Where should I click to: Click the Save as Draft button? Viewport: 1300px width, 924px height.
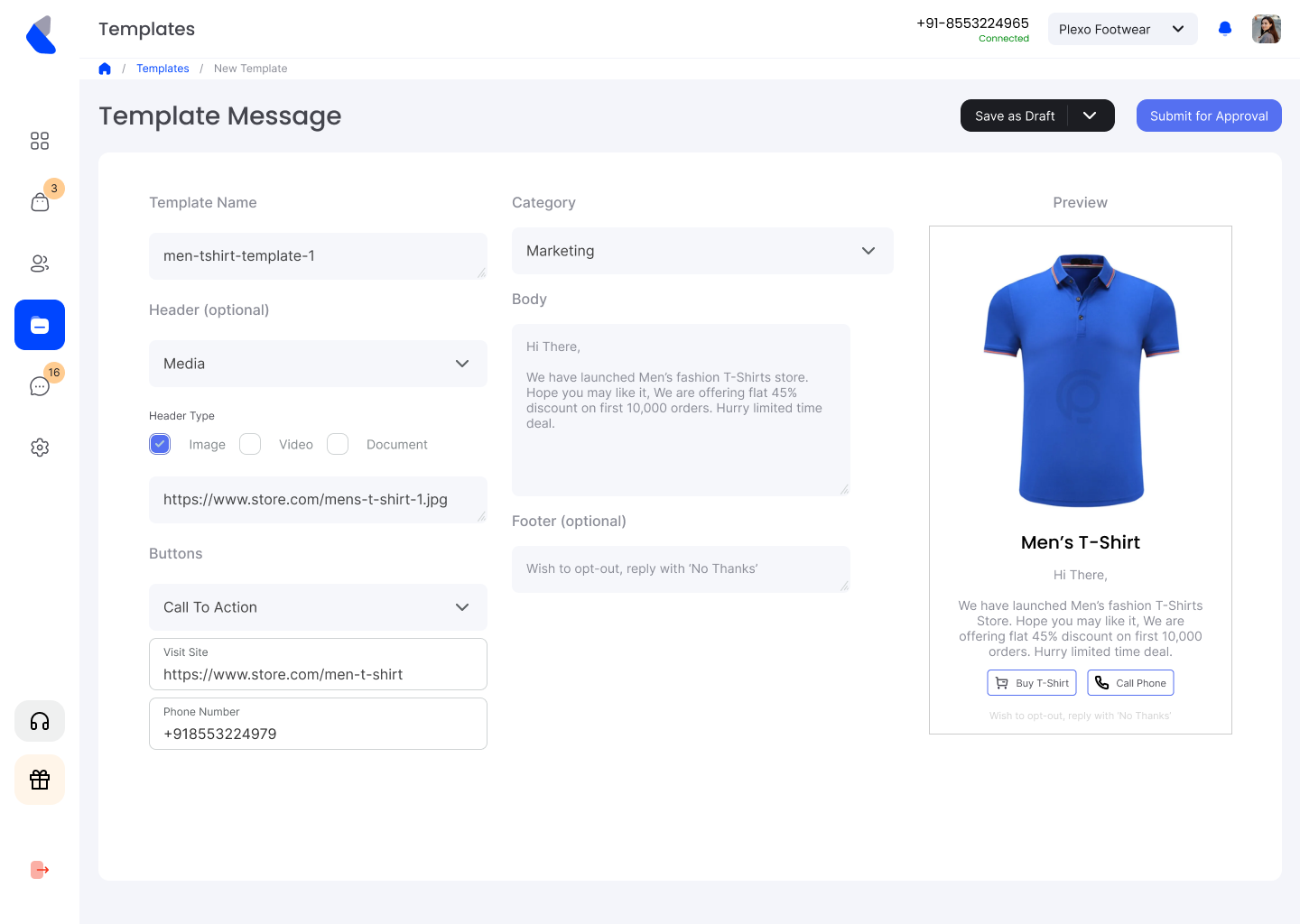click(x=1015, y=115)
